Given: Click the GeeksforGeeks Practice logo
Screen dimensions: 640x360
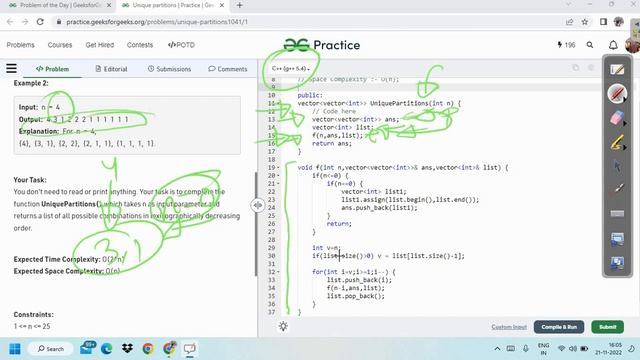Looking at the screenshot, I should [x=322, y=45].
